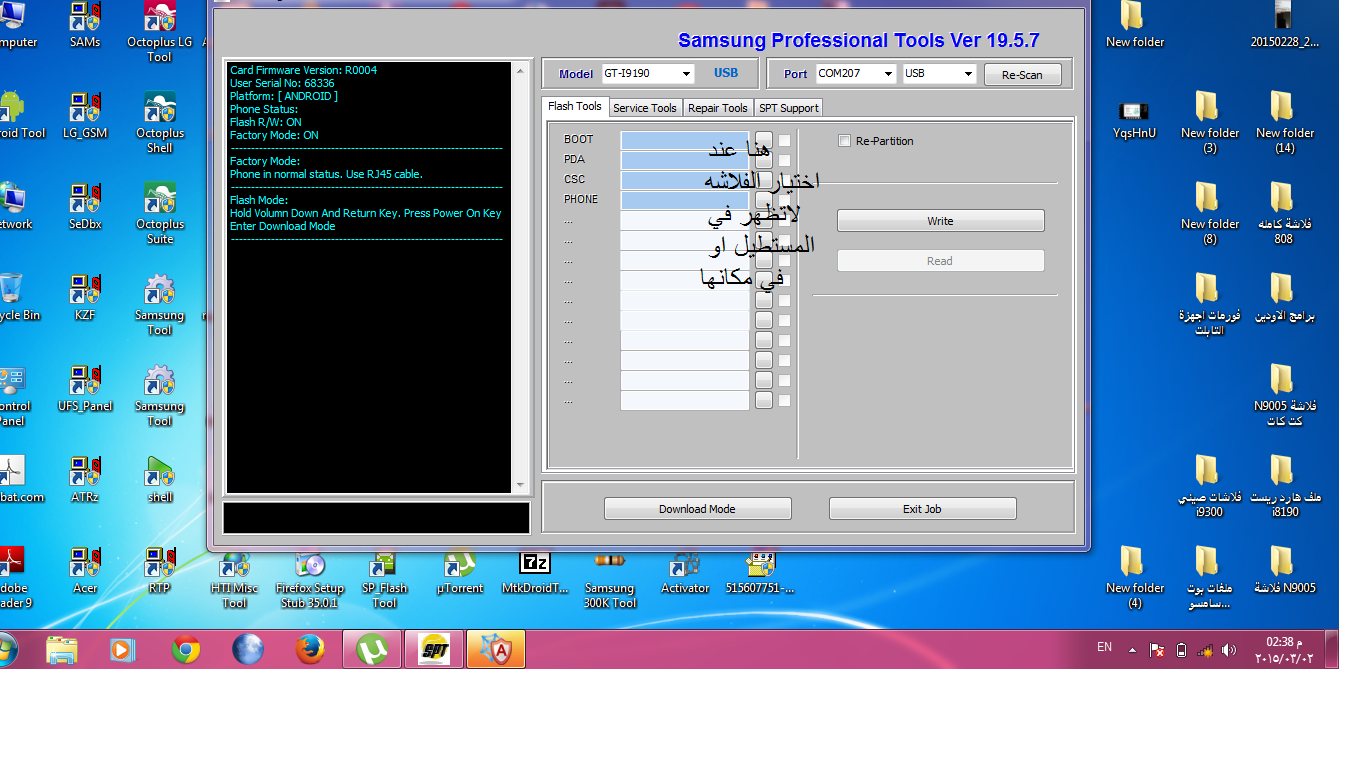The image size is (1366, 768).
Task: Open the Acer desktop shortcut
Action: coord(85,570)
